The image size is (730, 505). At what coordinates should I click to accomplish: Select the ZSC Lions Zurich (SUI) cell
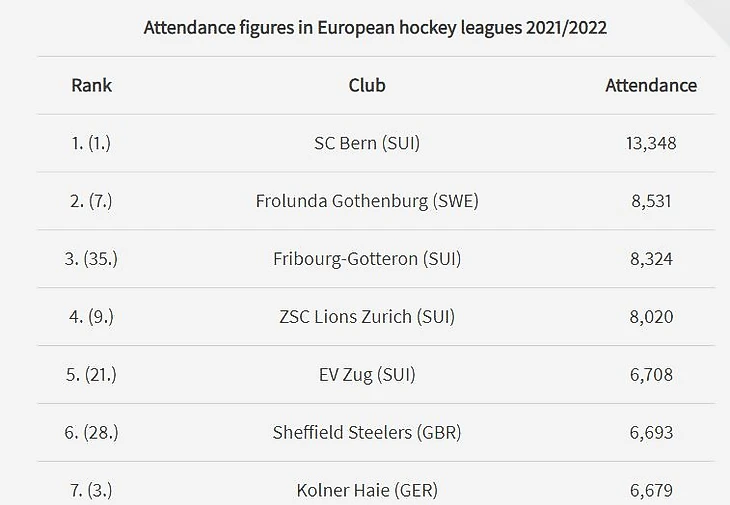pos(367,317)
